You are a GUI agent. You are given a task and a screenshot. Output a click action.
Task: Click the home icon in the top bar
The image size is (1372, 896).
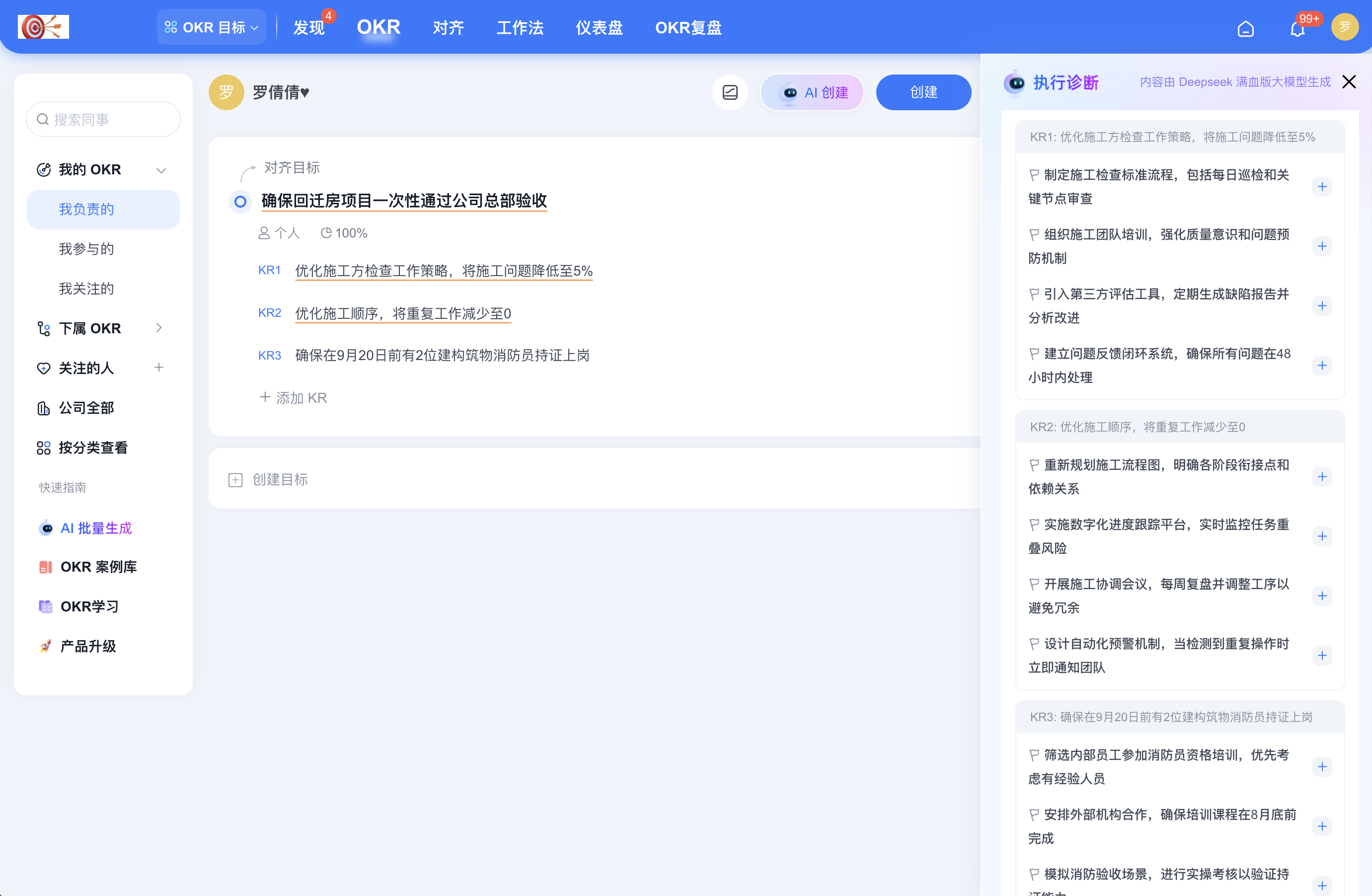[x=1246, y=29]
